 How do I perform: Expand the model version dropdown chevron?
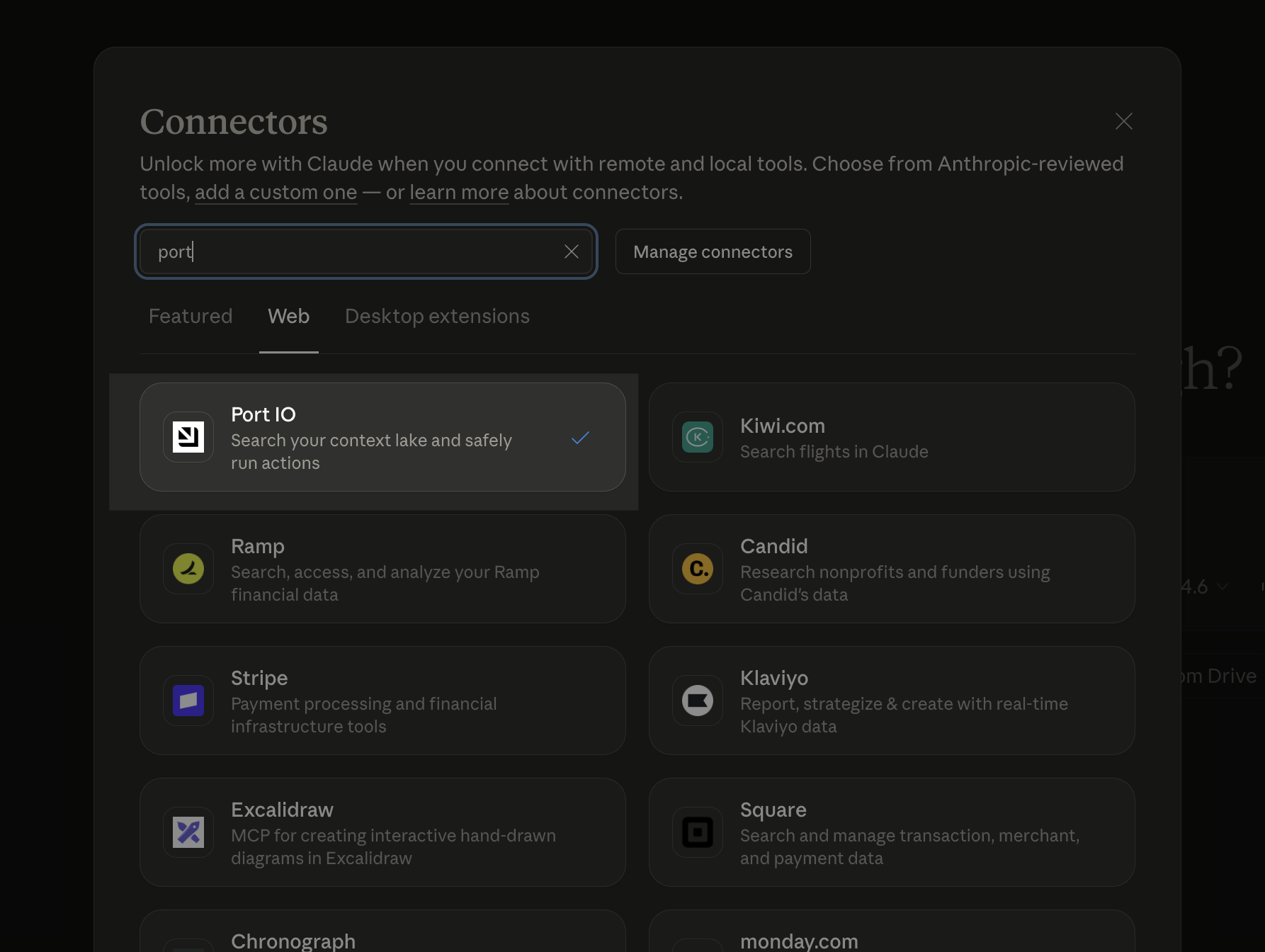click(x=1223, y=586)
